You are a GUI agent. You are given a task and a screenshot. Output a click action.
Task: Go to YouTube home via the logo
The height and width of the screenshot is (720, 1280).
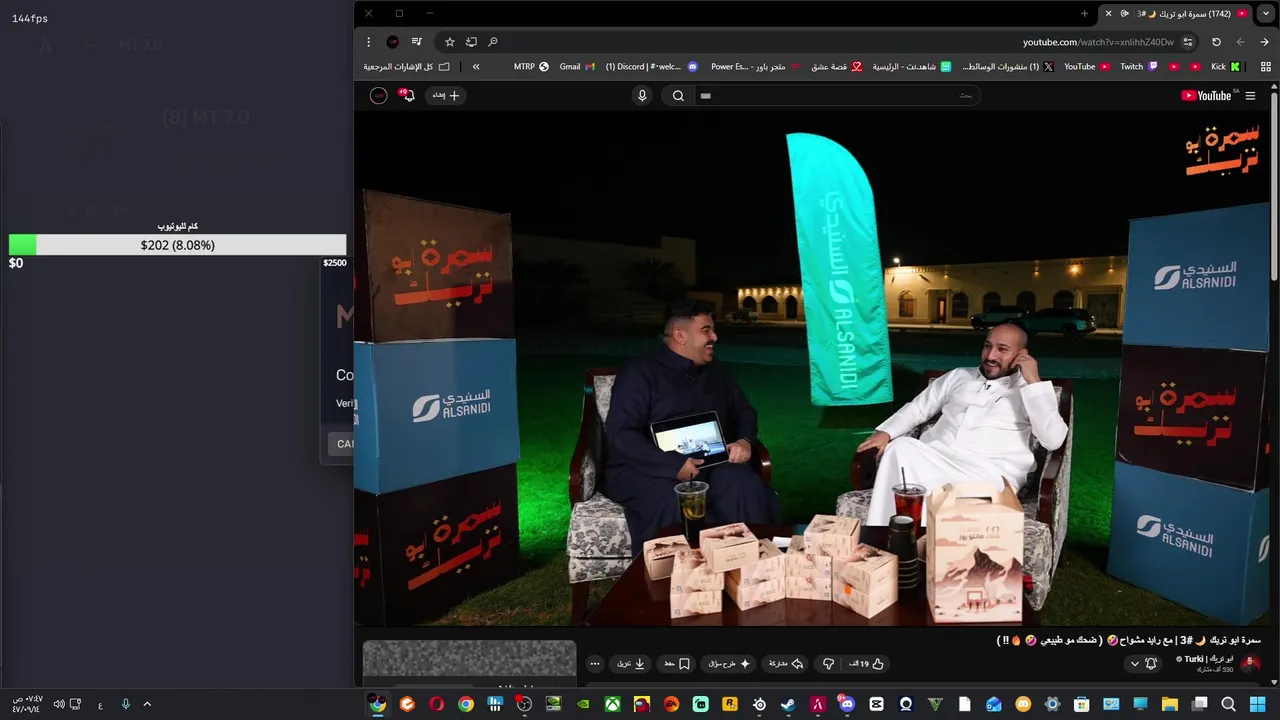pos(1209,96)
